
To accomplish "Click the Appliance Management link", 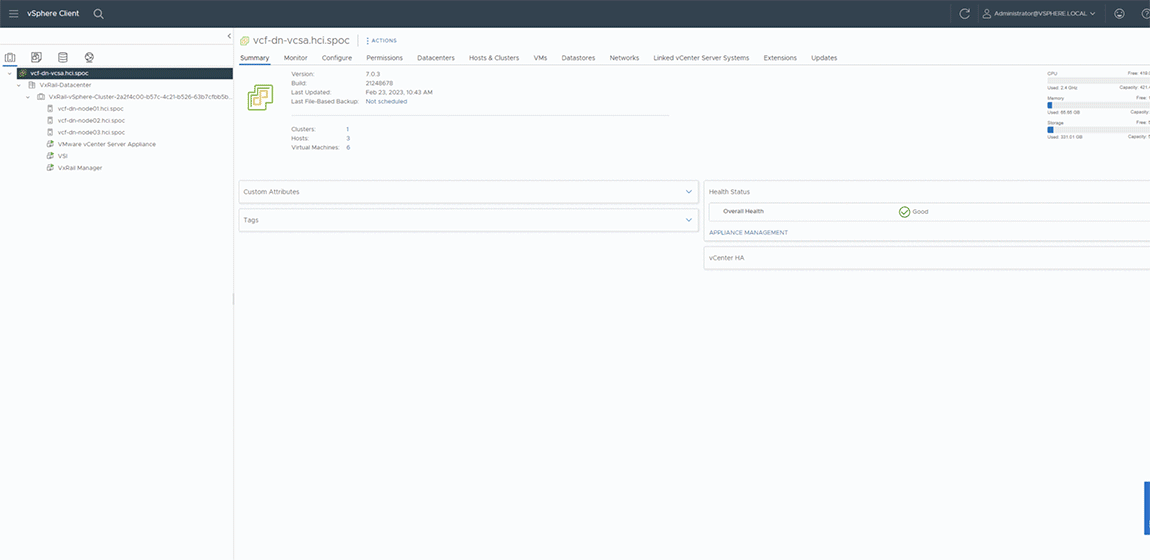I will pyautogui.click(x=748, y=232).
